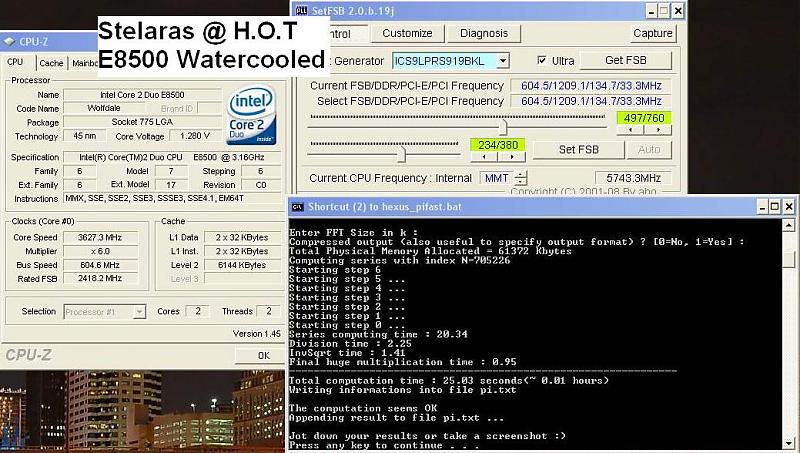Click the Revision value C0
This screenshot has width=800, height=453.
click(261, 185)
